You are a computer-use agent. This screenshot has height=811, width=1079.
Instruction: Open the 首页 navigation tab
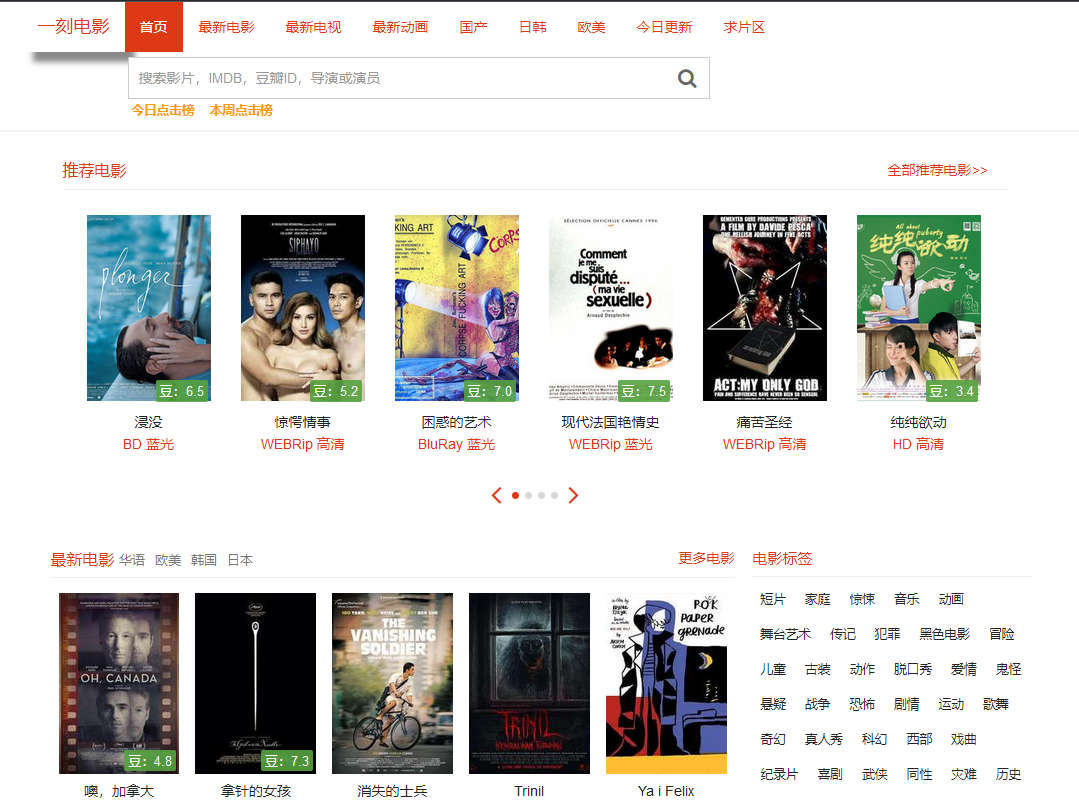153,27
